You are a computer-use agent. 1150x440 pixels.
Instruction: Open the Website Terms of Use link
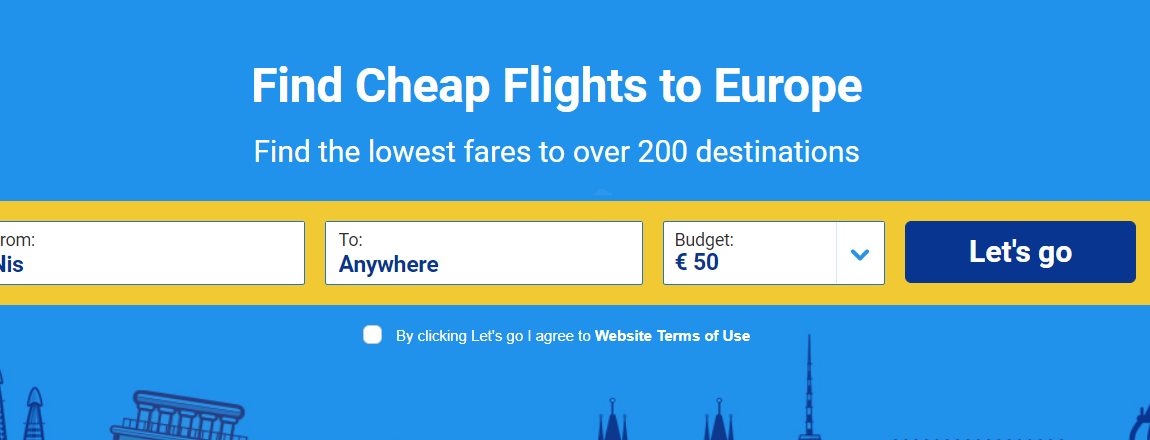pyautogui.click(x=673, y=336)
